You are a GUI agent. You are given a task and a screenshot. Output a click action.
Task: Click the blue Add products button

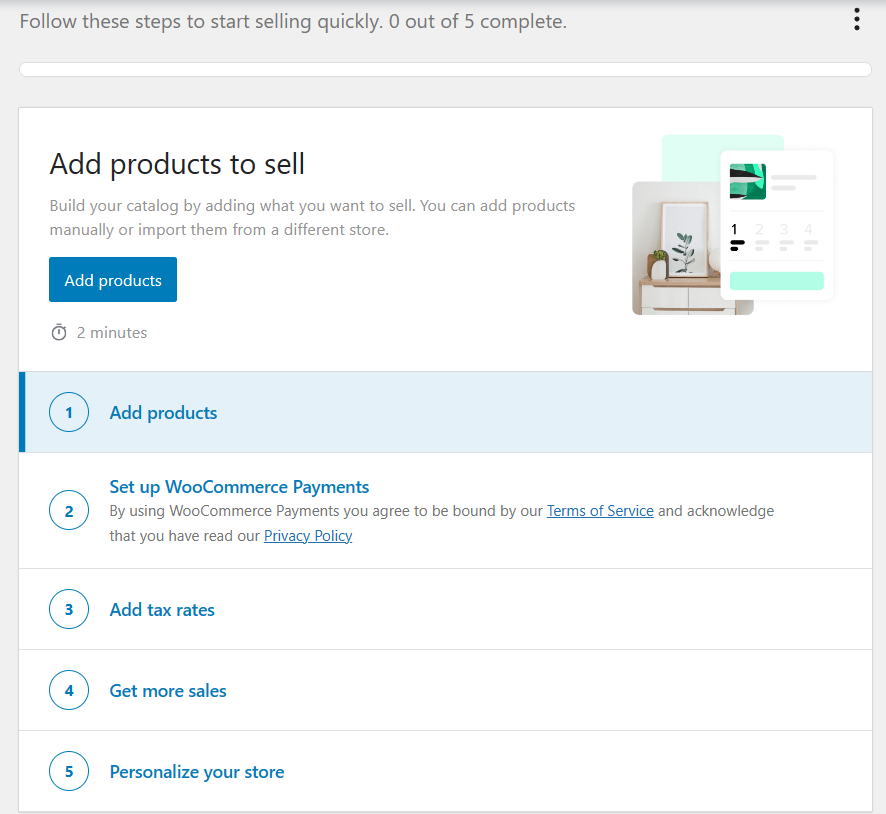[x=113, y=280]
